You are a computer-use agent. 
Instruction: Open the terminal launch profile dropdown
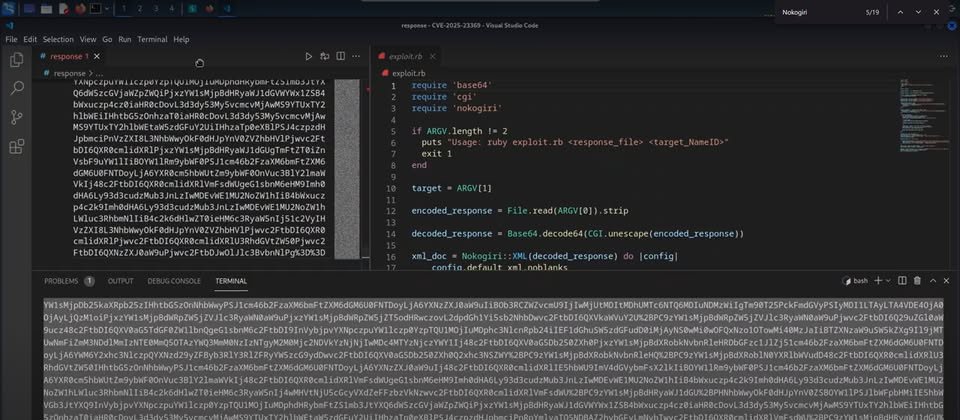887,280
